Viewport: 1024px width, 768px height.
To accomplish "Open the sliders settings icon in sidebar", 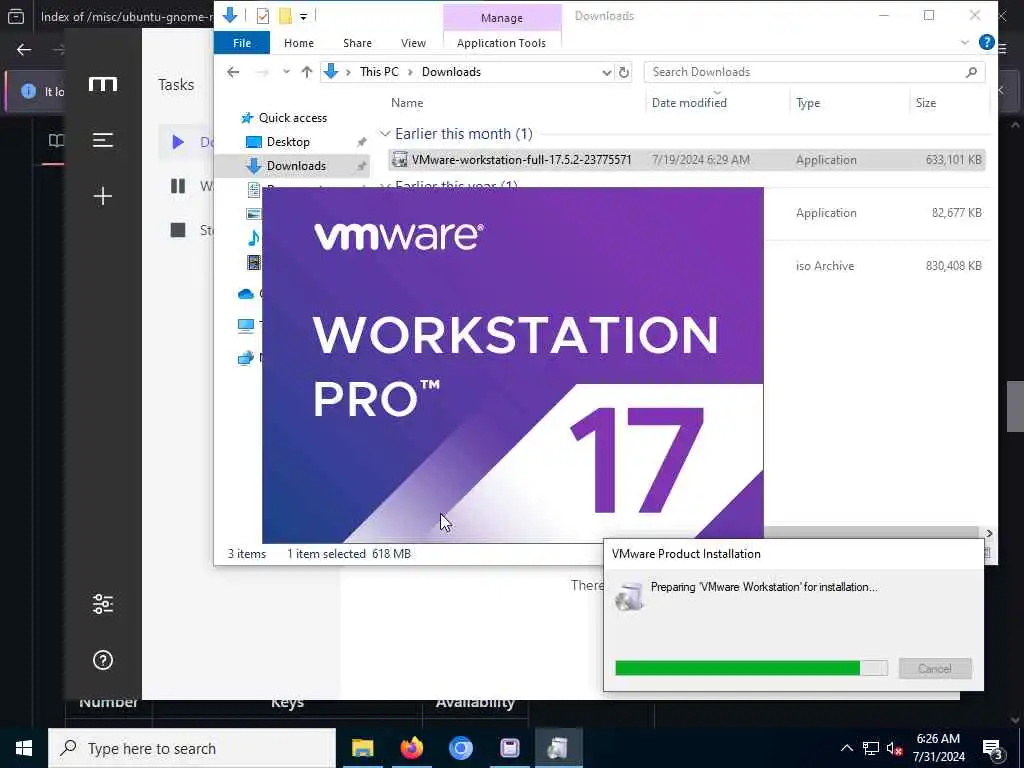I will [103, 604].
